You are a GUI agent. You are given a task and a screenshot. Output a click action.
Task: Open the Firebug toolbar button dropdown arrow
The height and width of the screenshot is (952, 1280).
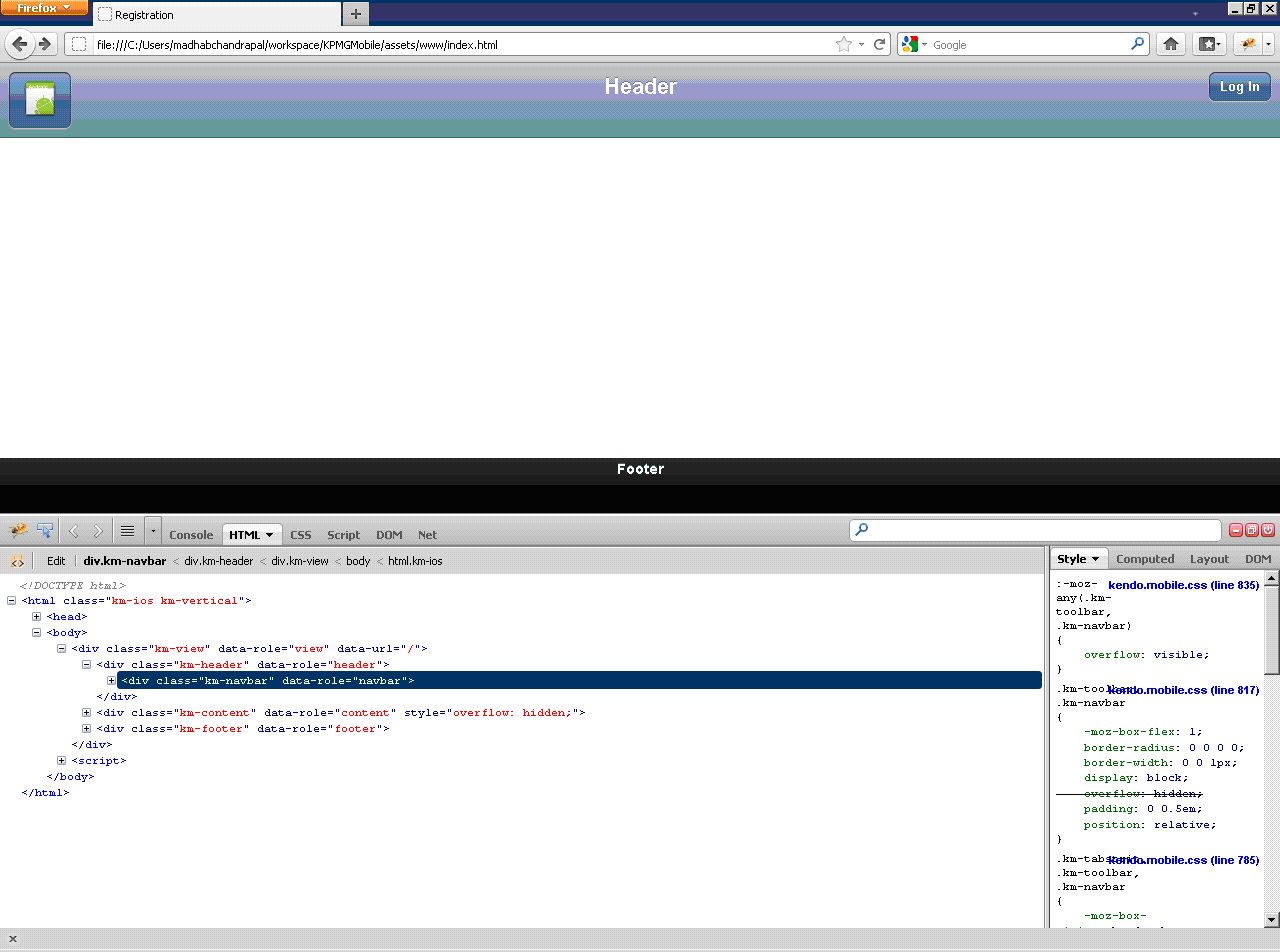[x=1269, y=44]
